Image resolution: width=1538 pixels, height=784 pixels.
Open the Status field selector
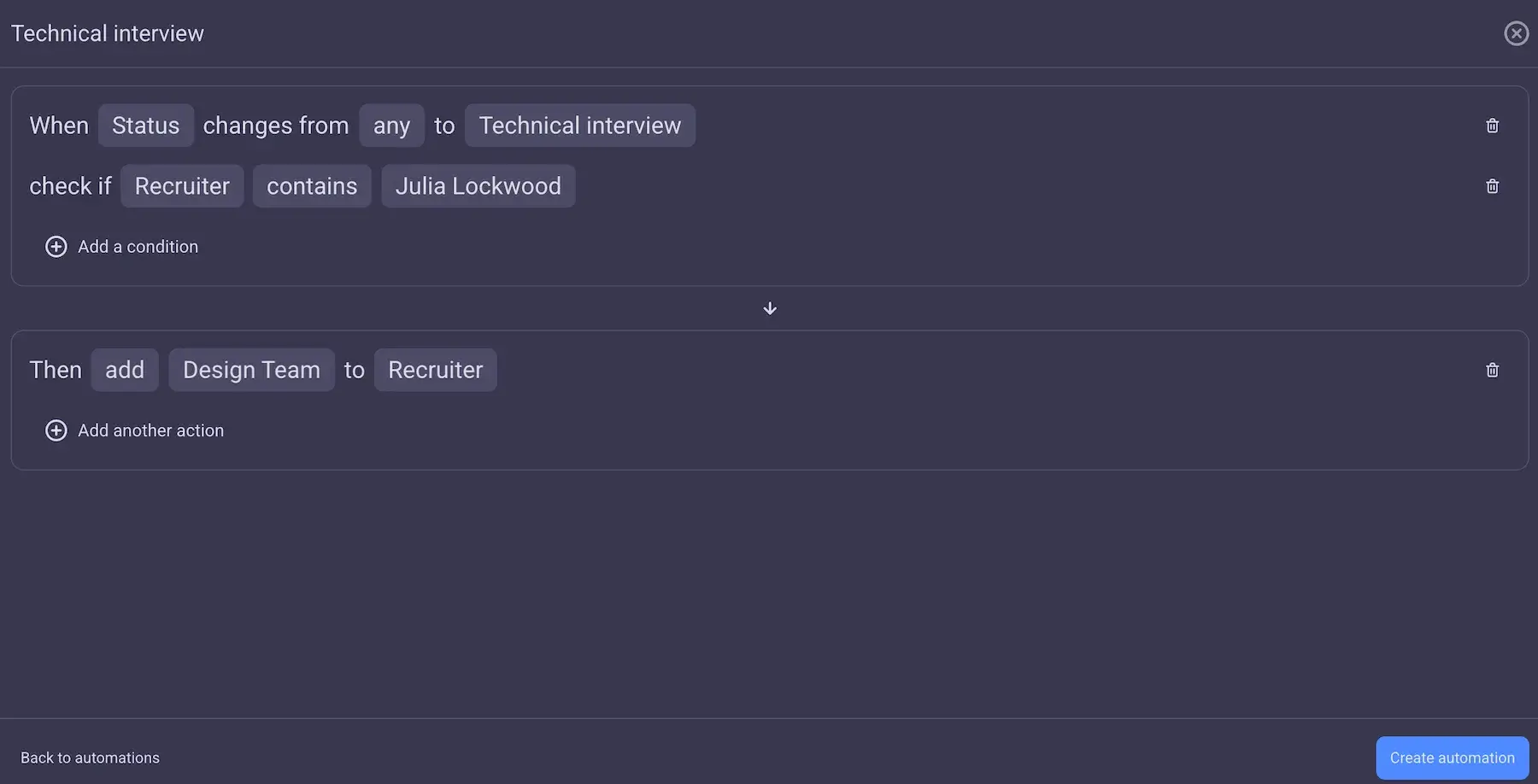(145, 125)
